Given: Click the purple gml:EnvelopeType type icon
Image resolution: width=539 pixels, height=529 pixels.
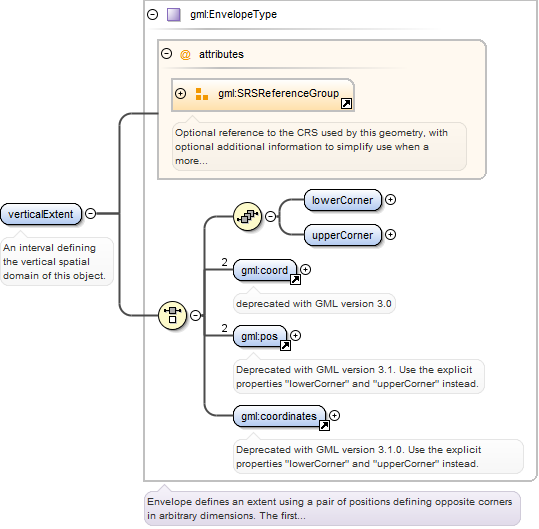Looking at the screenshot, I should tap(174, 15).
